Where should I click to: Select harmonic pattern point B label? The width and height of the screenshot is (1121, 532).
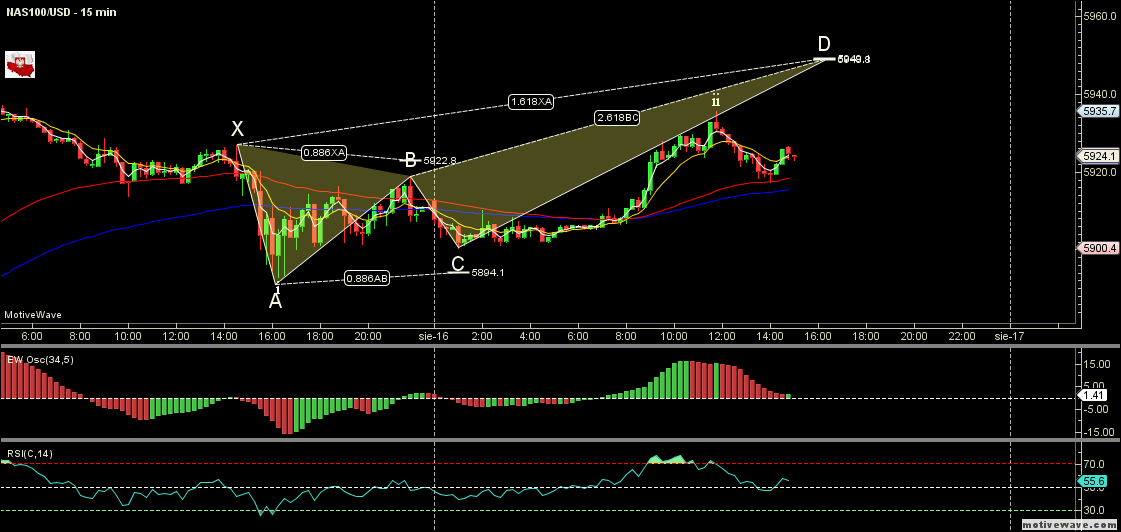tap(411, 160)
